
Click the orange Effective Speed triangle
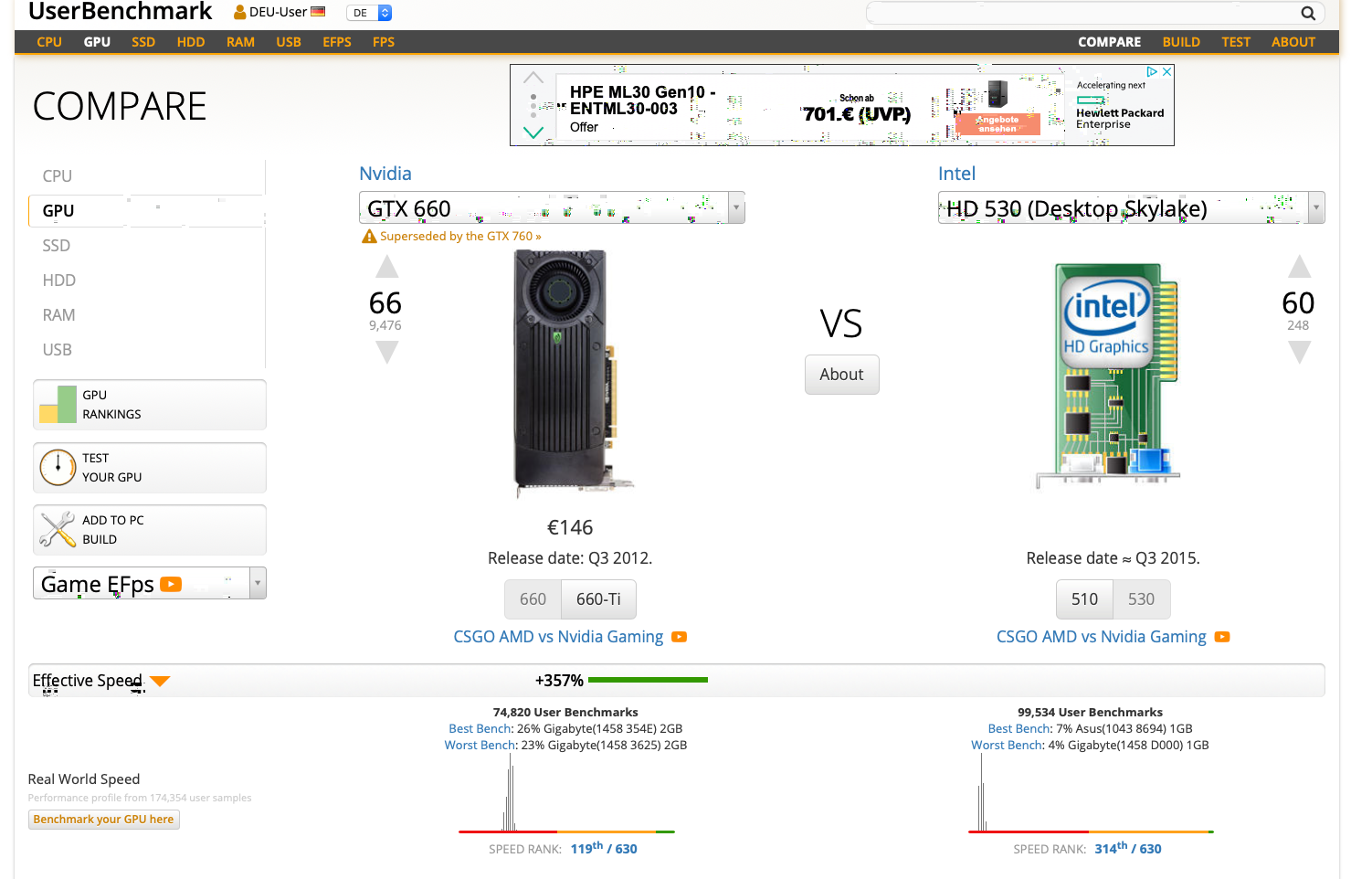click(x=160, y=682)
